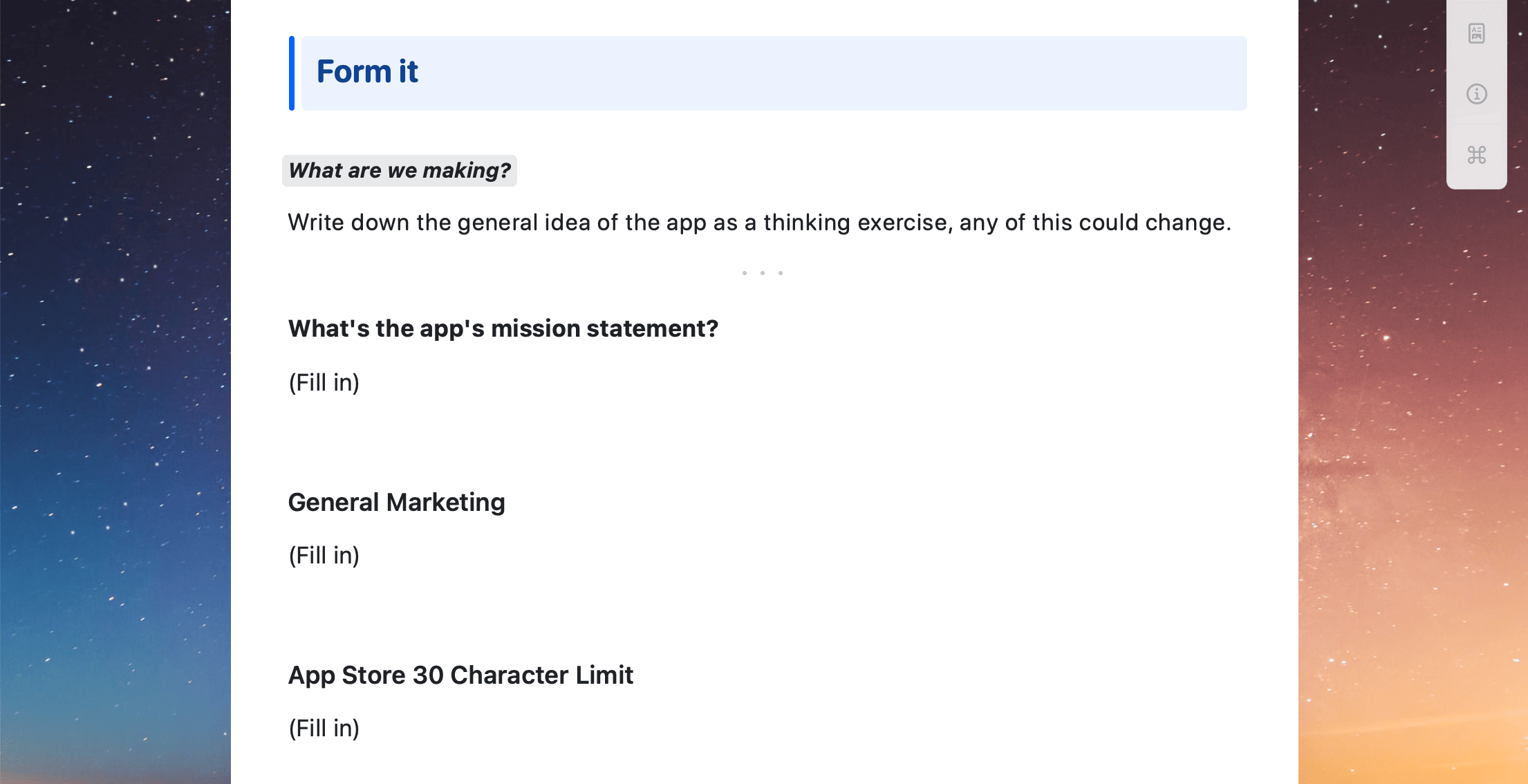Click the three-dot section divider
This screenshot has height=784, width=1528.
click(x=762, y=272)
